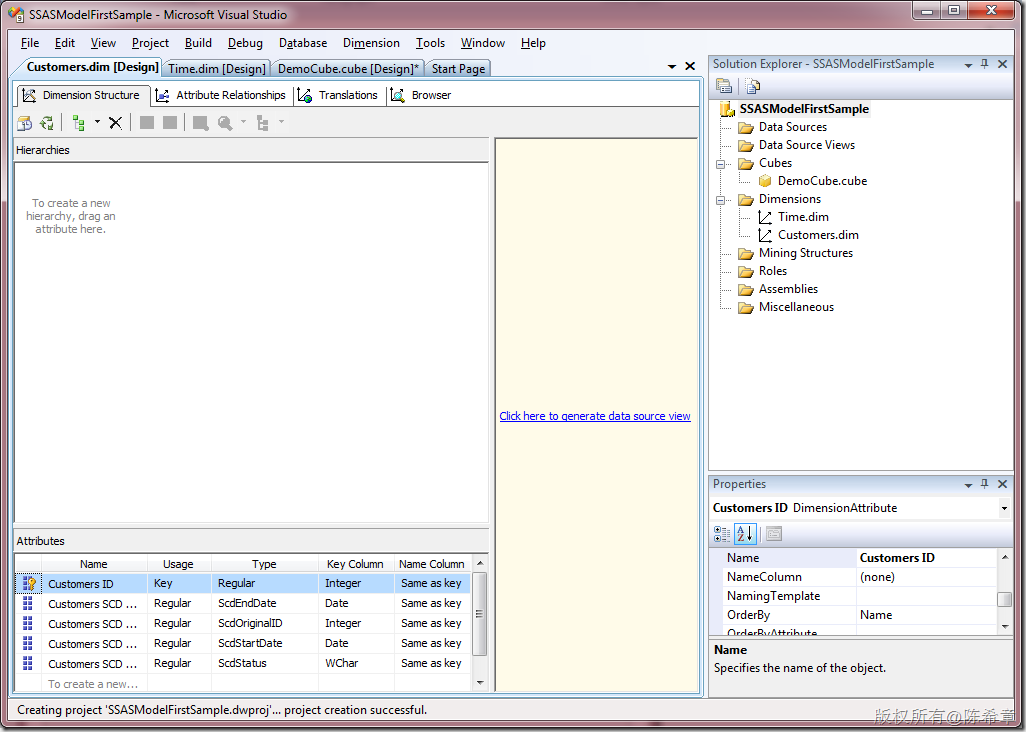Open the Build menu
Screen dimensions: 1026x732
[198, 43]
